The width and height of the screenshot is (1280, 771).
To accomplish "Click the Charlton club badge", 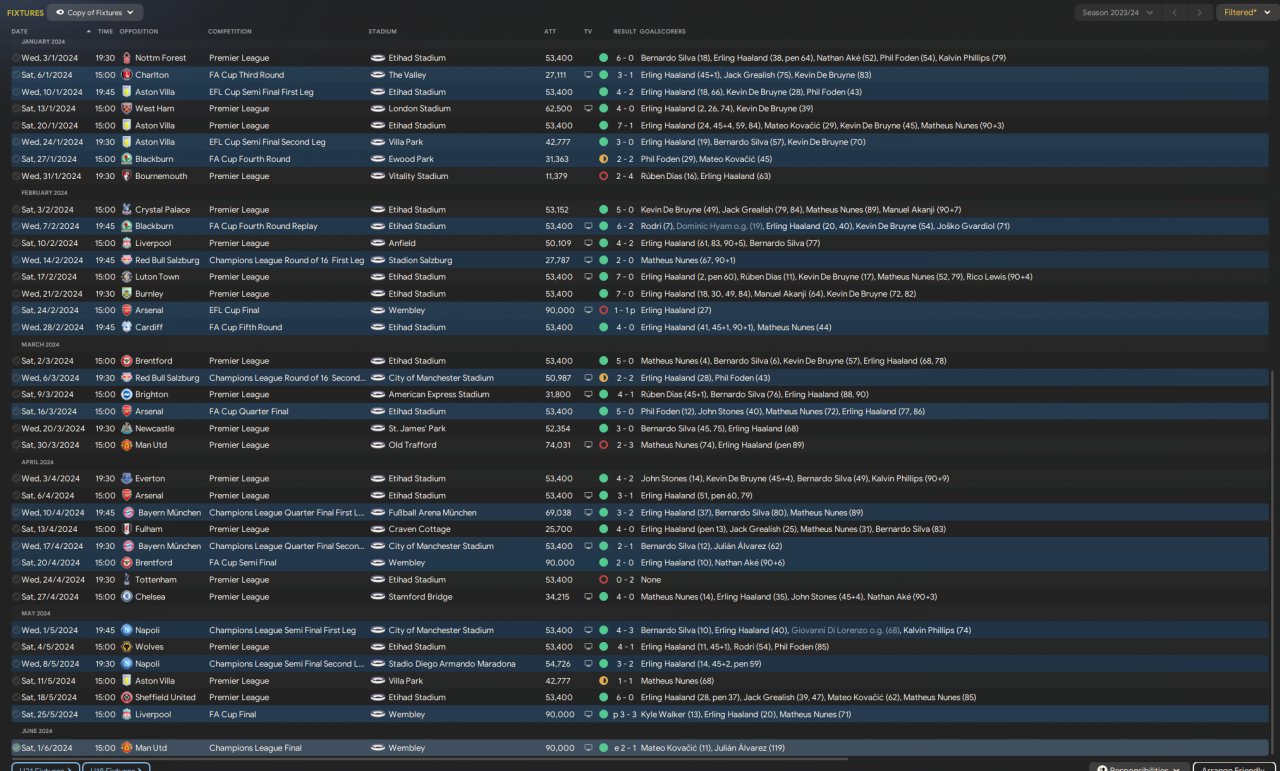I will coord(126,75).
